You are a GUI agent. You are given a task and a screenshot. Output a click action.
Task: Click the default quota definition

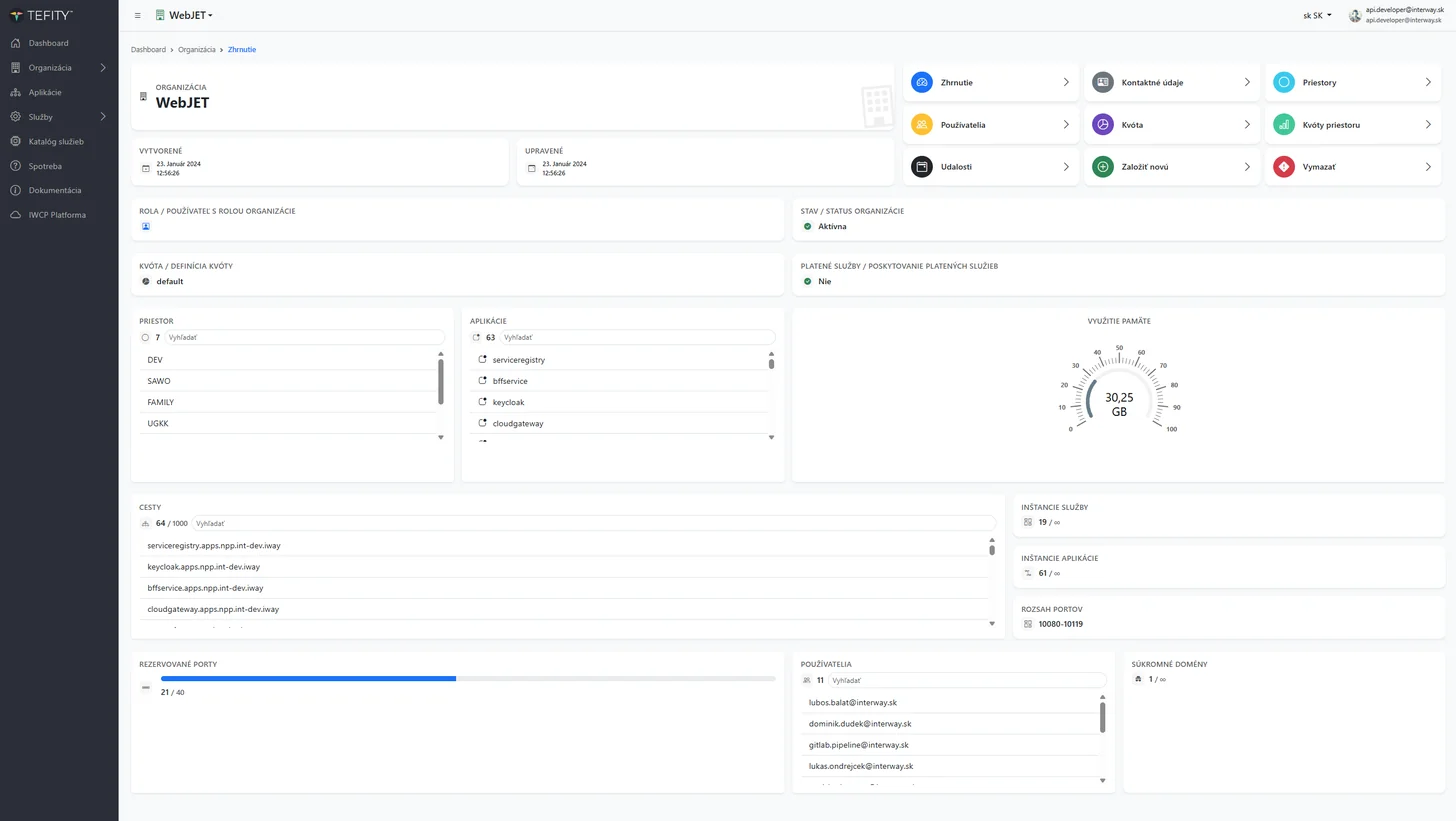(x=169, y=281)
